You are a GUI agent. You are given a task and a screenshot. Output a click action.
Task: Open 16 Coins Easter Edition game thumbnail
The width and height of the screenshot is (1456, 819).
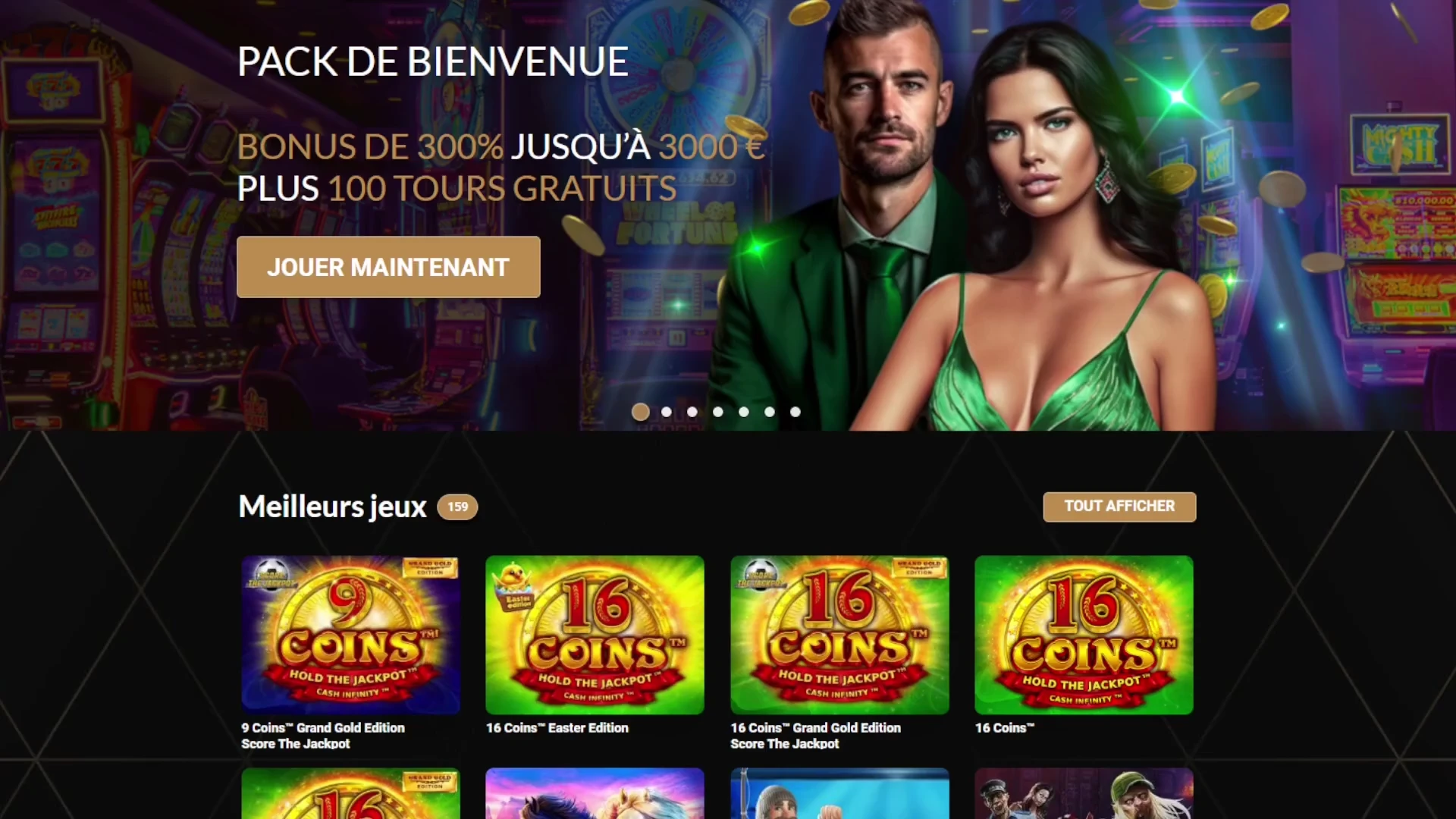point(595,635)
